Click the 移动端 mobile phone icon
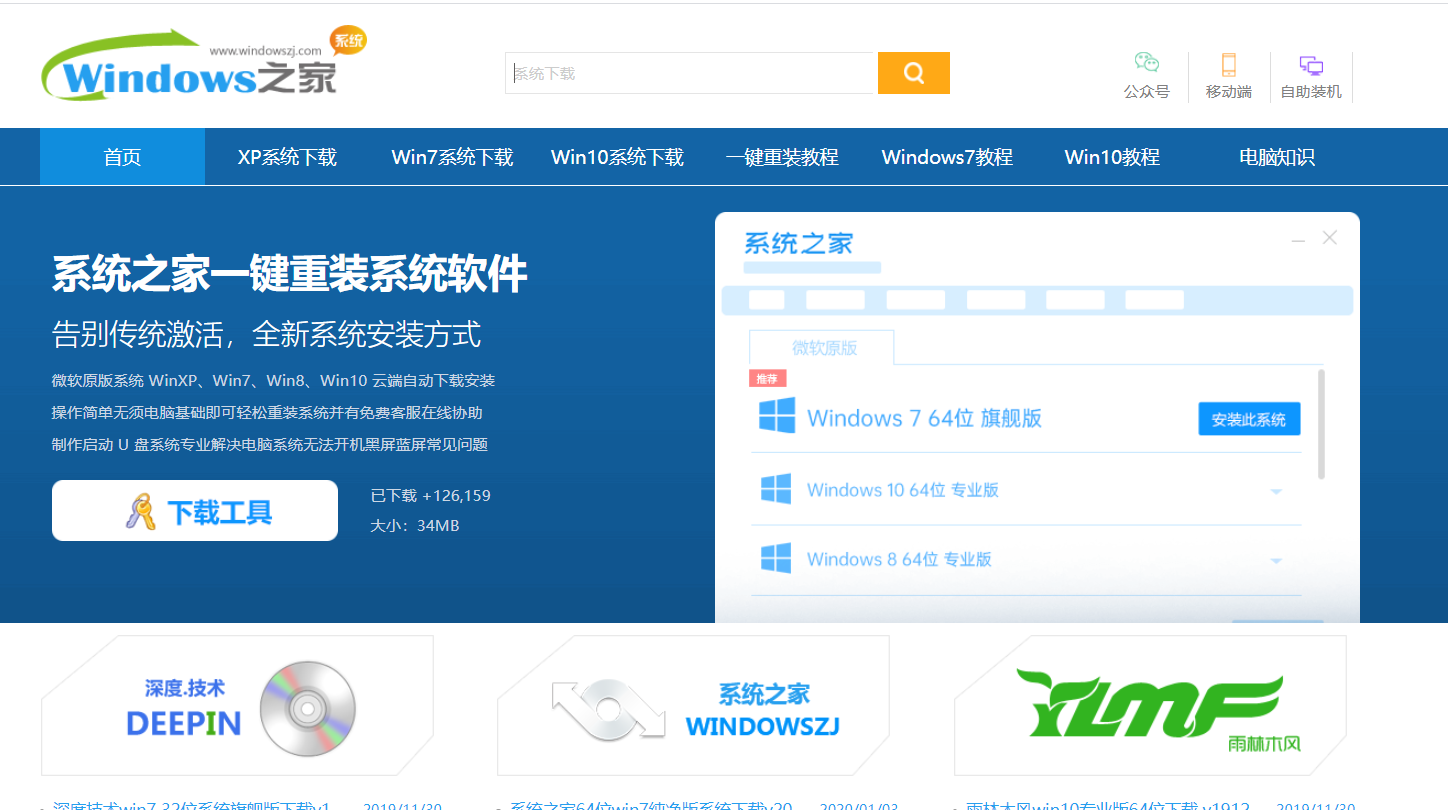Viewport: 1448px width, 810px height. tap(1228, 62)
